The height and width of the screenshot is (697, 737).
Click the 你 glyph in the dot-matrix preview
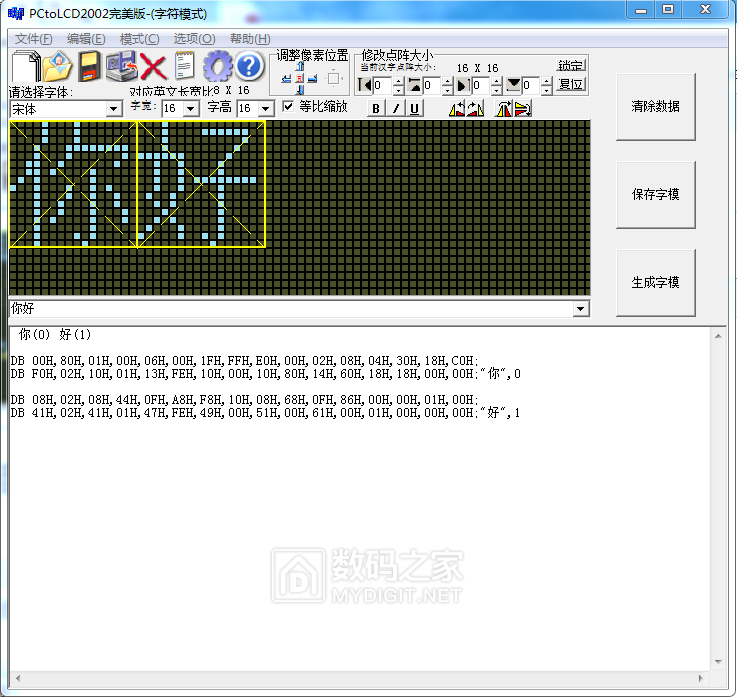pos(73,184)
